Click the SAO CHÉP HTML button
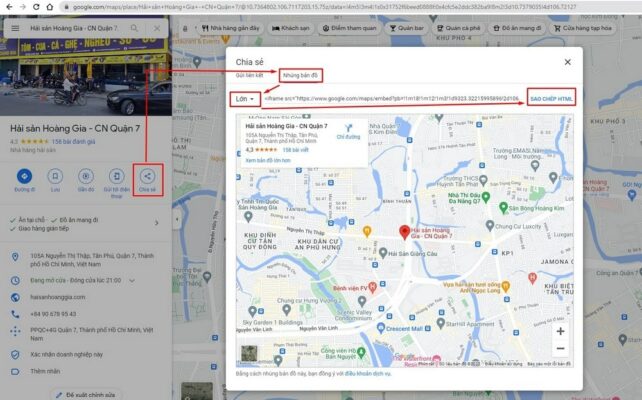Viewport: 642px width, 400px height. [551, 99]
